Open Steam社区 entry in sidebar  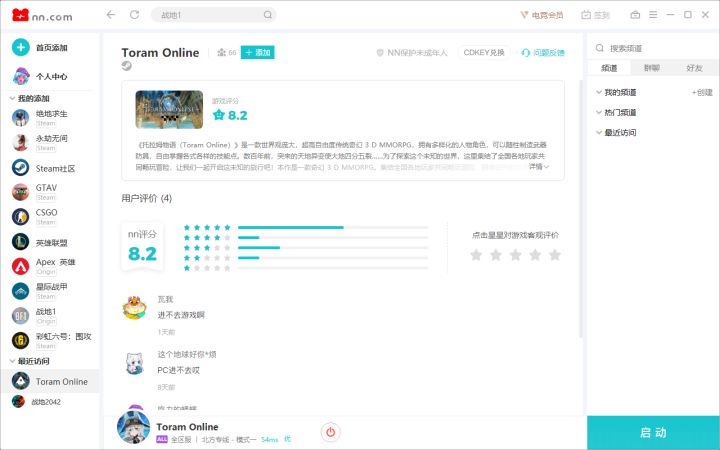(50, 168)
